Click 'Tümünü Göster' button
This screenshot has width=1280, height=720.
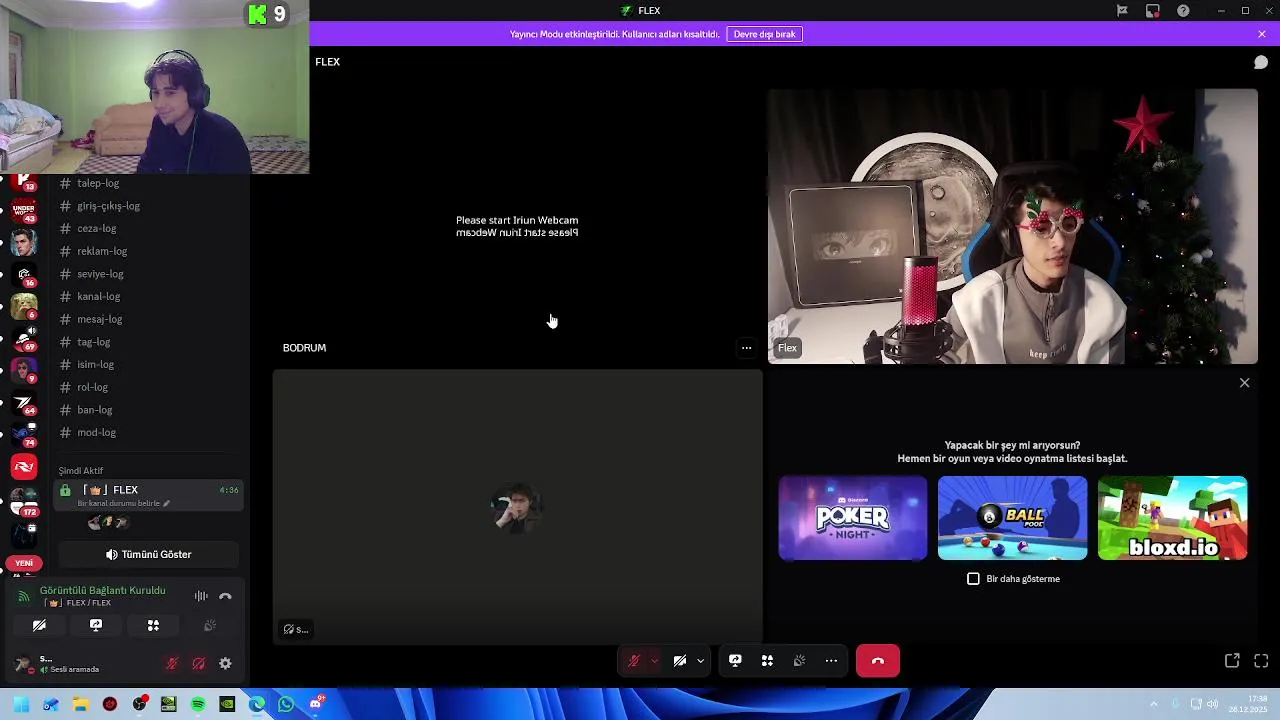click(x=148, y=554)
